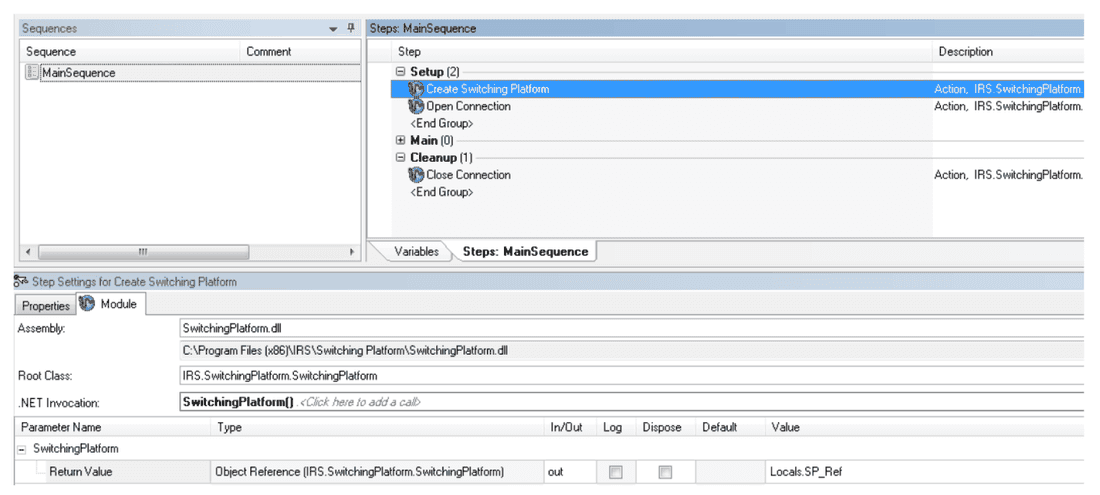Select the Open Connection step
The image size is (1100, 495).
point(469,107)
